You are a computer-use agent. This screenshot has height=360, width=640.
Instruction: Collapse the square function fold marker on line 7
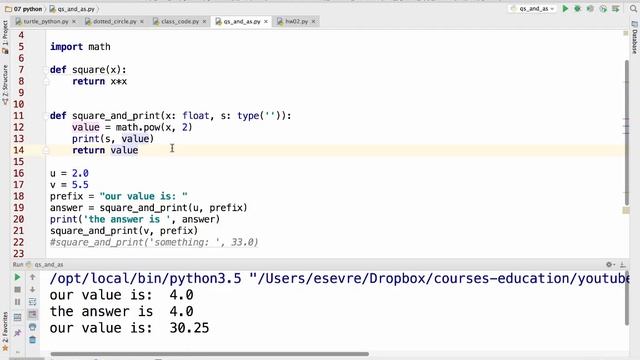[46, 70]
